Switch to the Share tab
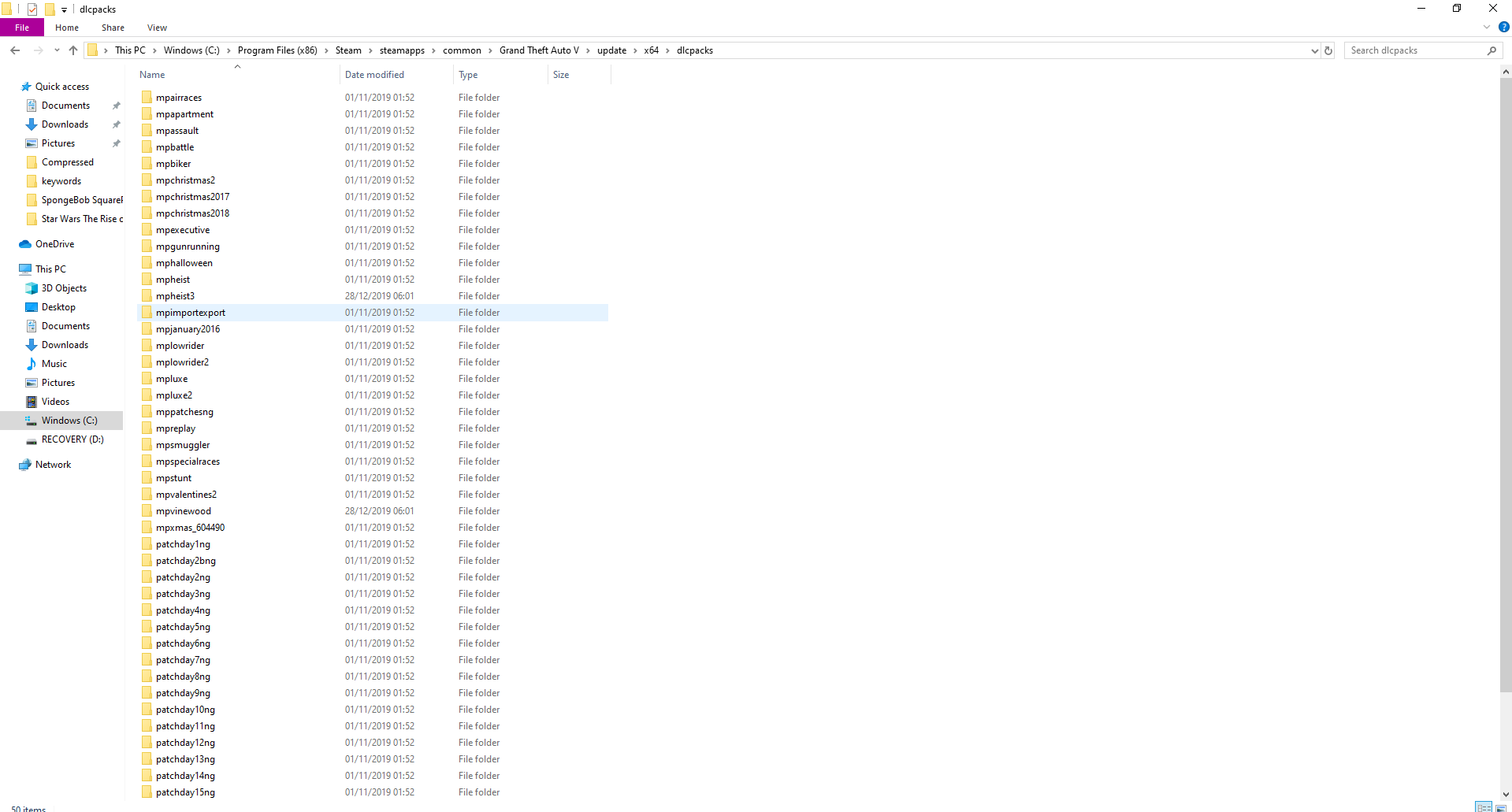The height and width of the screenshot is (812, 1512). click(113, 27)
